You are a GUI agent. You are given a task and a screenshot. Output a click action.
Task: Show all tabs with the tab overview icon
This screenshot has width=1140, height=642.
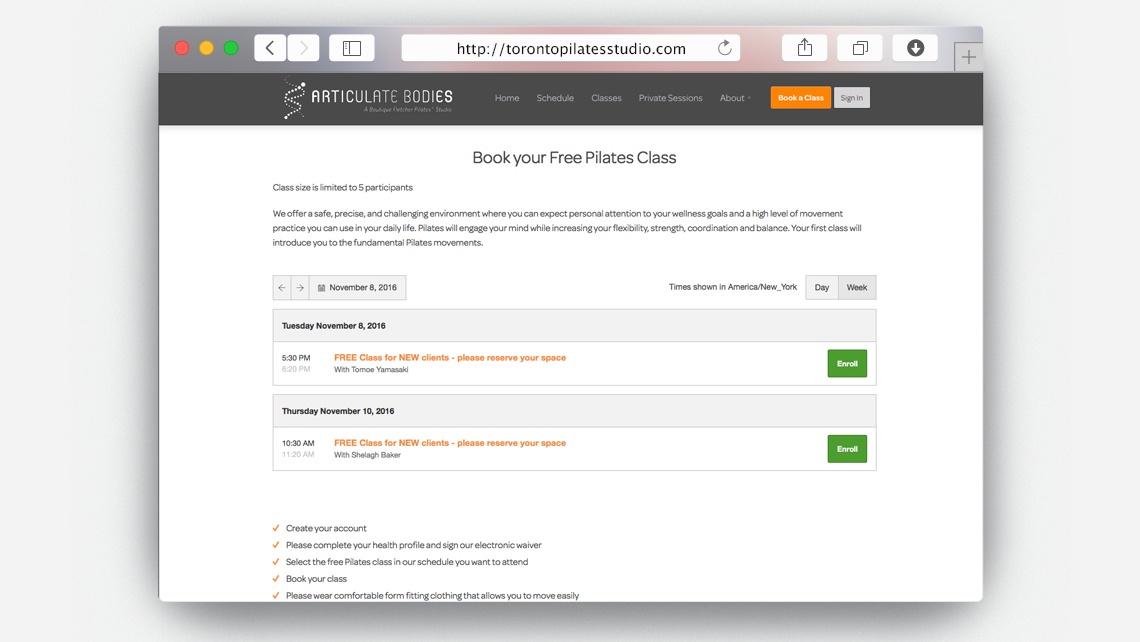pos(859,48)
